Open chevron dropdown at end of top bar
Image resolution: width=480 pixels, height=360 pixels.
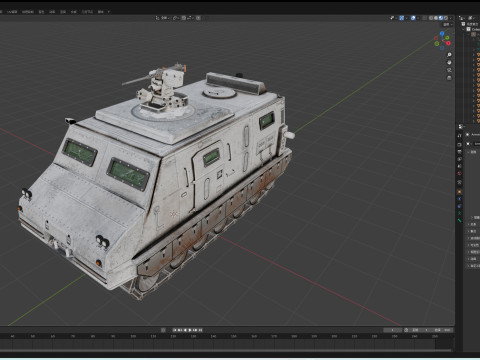tap(109, 12)
